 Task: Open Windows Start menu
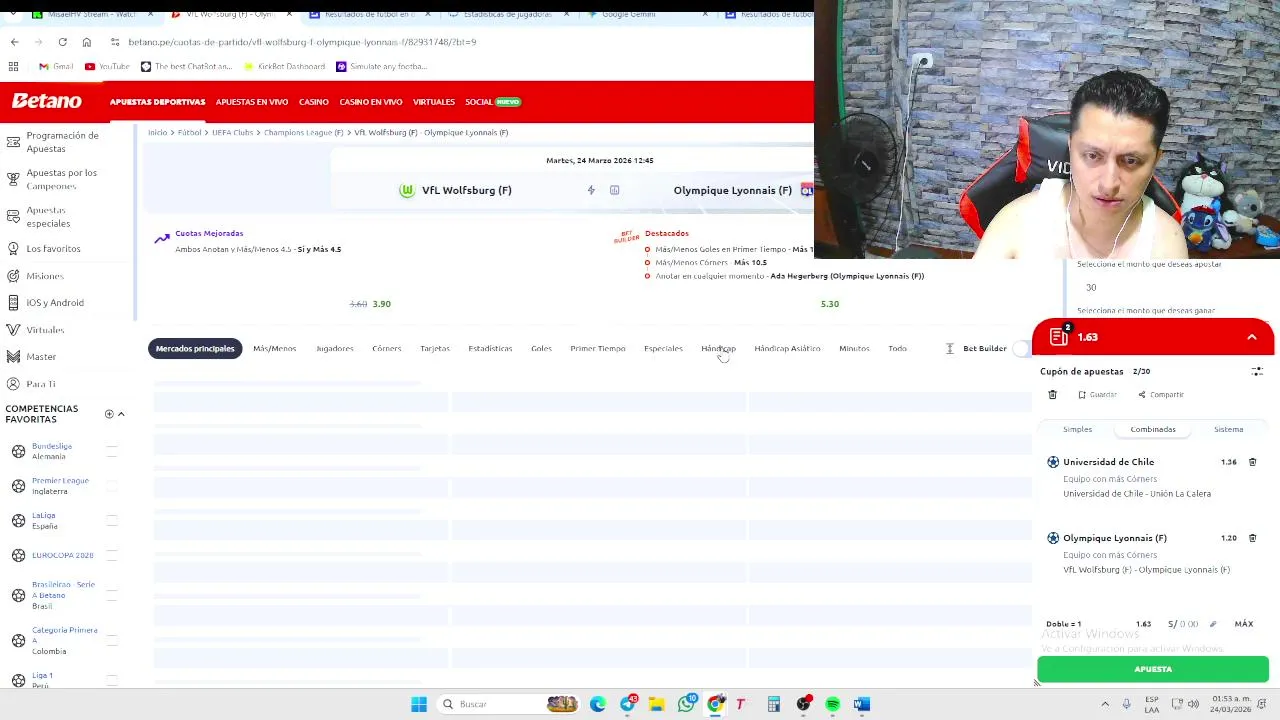click(419, 704)
